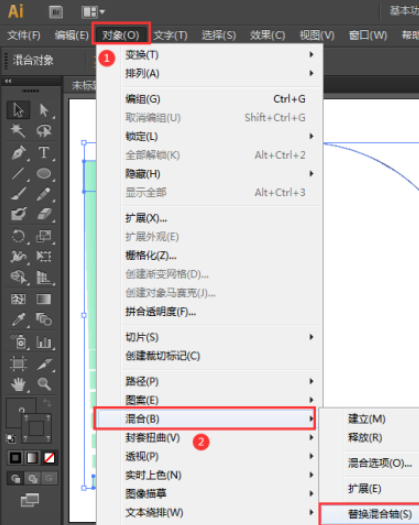Select the Perspective Grid tool
The width and height of the screenshot is (419, 525).
click(44, 277)
